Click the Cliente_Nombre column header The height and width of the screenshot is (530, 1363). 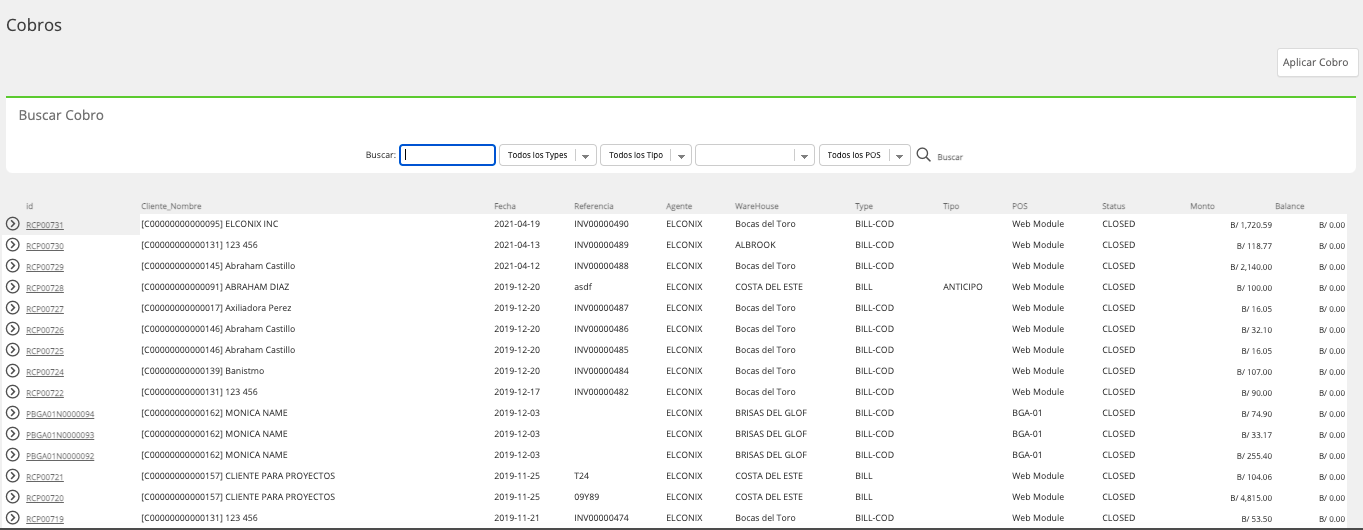click(x=171, y=206)
